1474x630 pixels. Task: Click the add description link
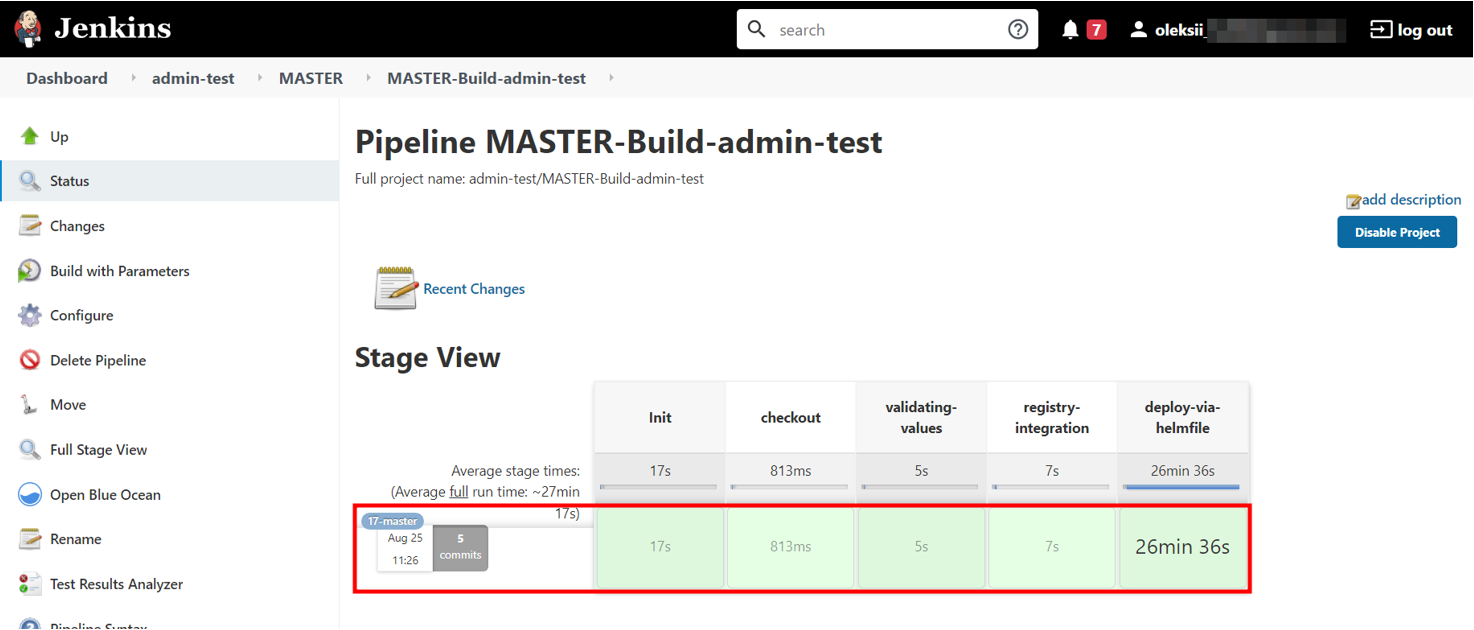point(1411,199)
